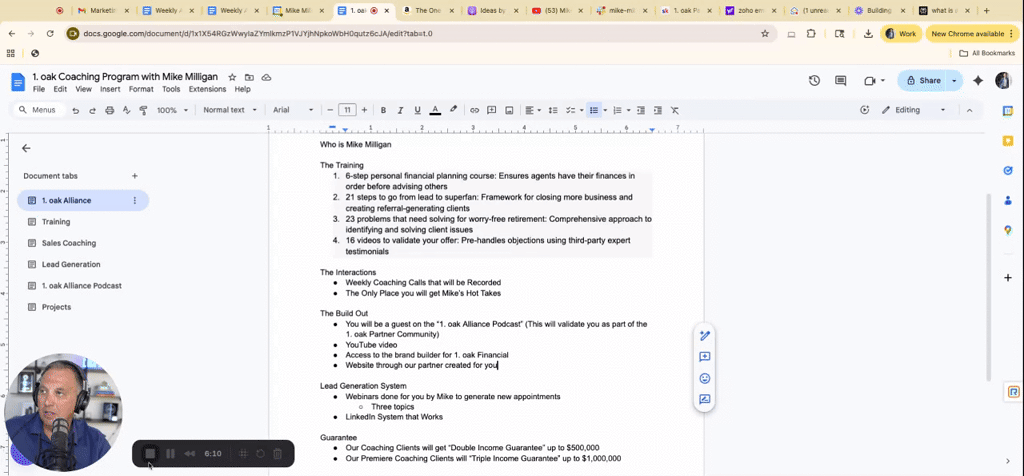Click the Gemini sparkle icon
The height and width of the screenshot is (476, 1024).
[978, 80]
